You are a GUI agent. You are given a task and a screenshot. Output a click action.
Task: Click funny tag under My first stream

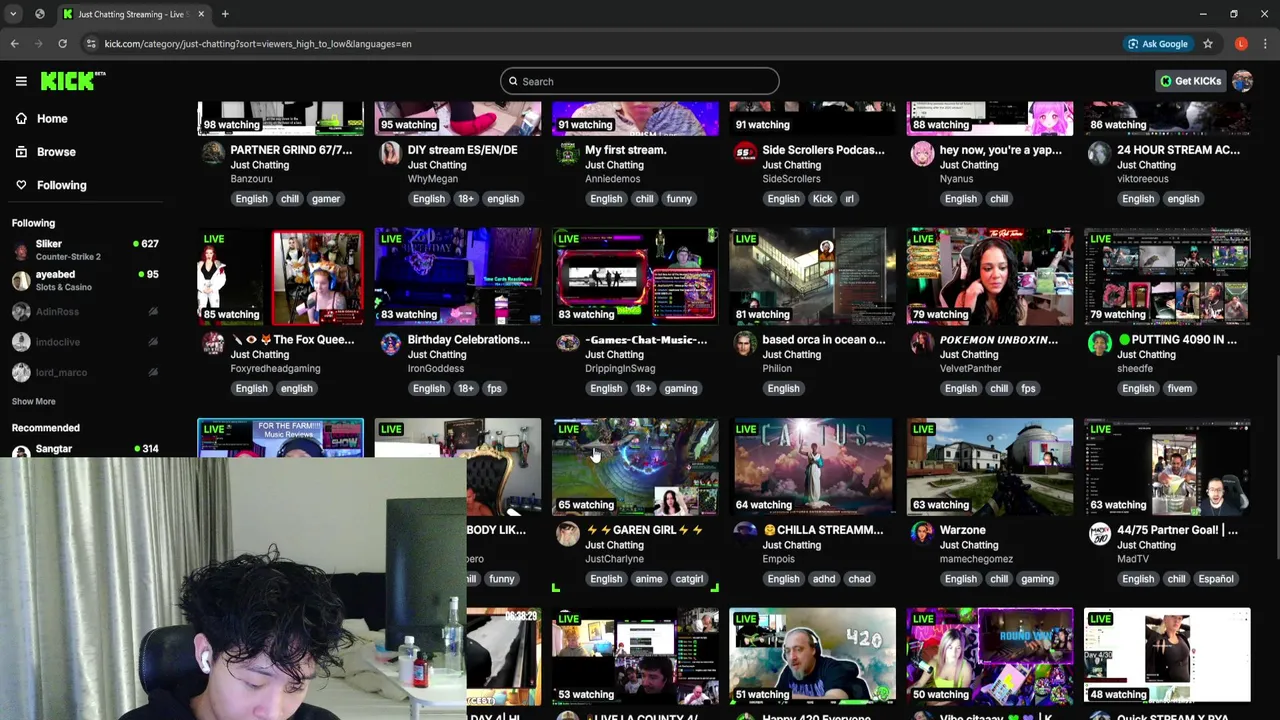[679, 199]
